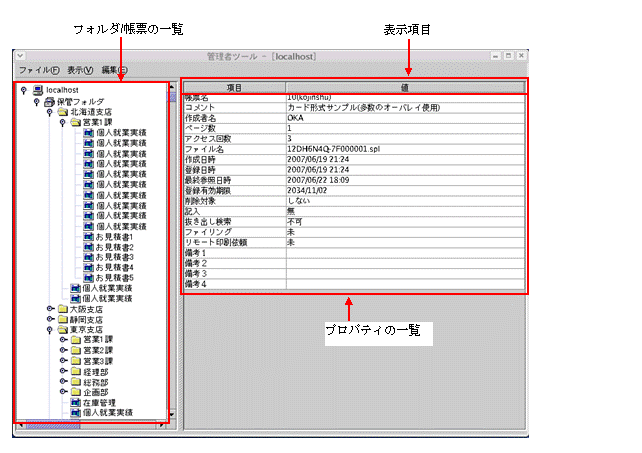The image size is (642, 453).
Task: Expand the 企画部 folder node
Action: 63,392
